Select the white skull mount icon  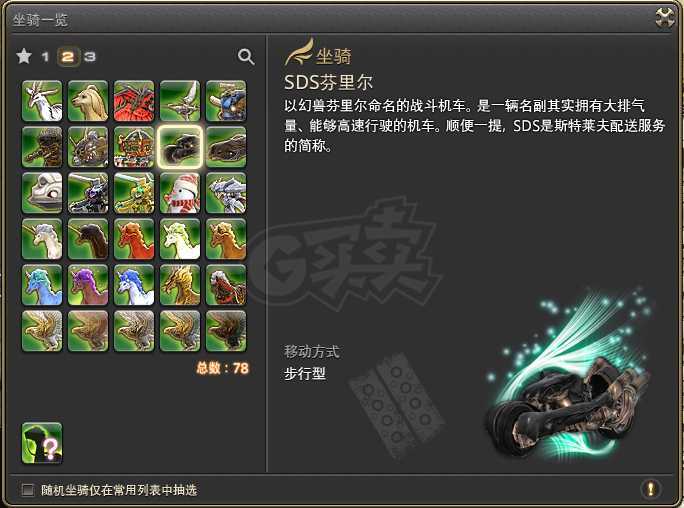pyautogui.click(x=42, y=193)
